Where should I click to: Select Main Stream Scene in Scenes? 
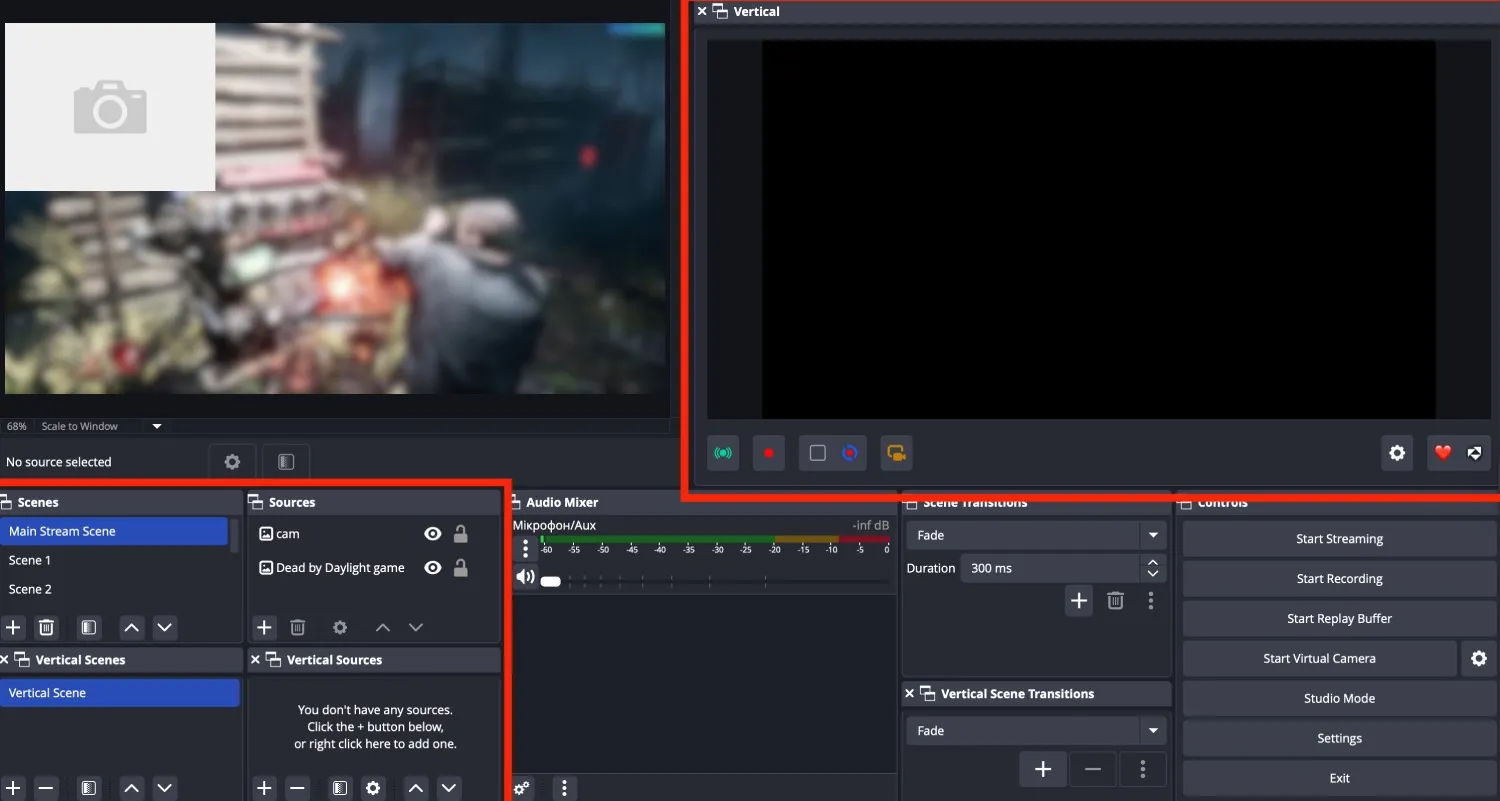click(115, 531)
